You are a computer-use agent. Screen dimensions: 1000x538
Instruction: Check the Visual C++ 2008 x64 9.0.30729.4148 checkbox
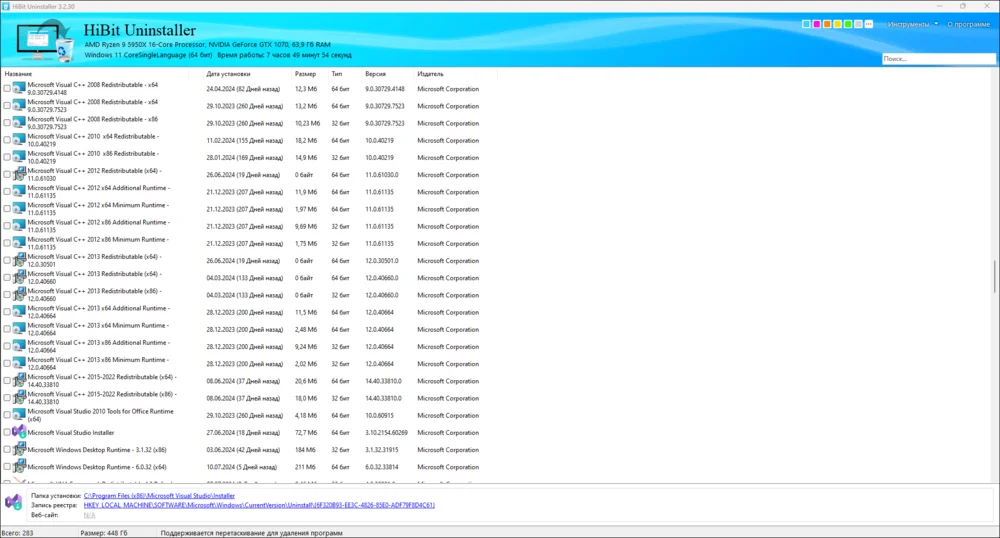pyautogui.click(x=7, y=89)
